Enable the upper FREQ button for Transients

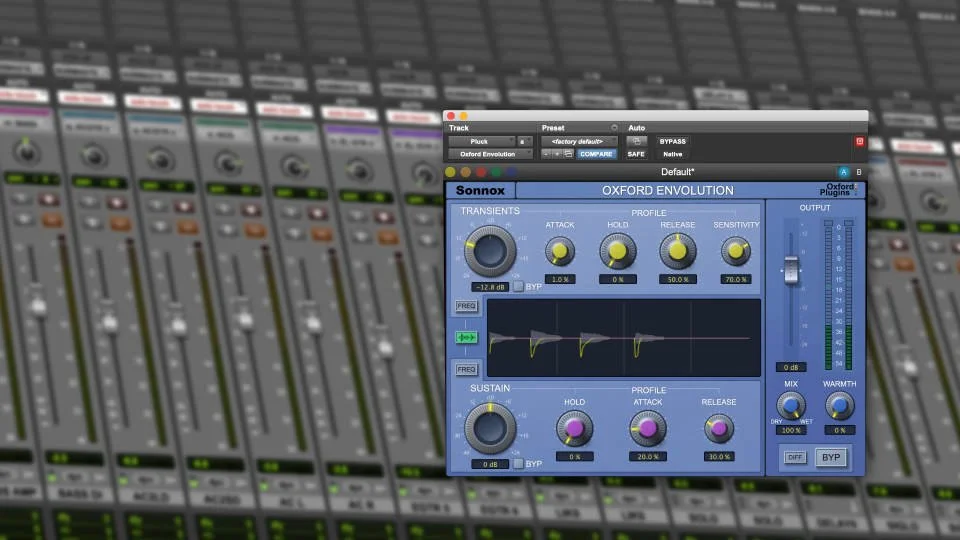(x=466, y=306)
